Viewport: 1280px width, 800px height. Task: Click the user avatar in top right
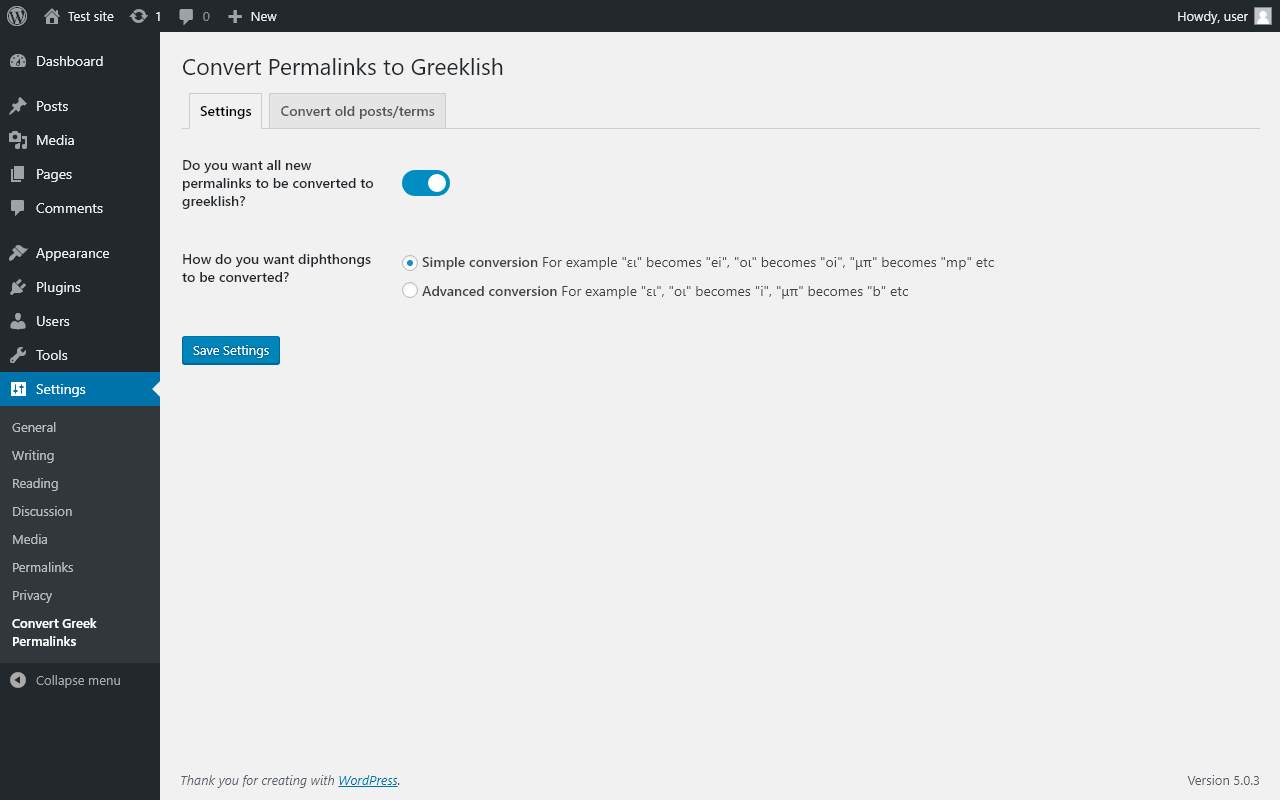(x=1263, y=16)
